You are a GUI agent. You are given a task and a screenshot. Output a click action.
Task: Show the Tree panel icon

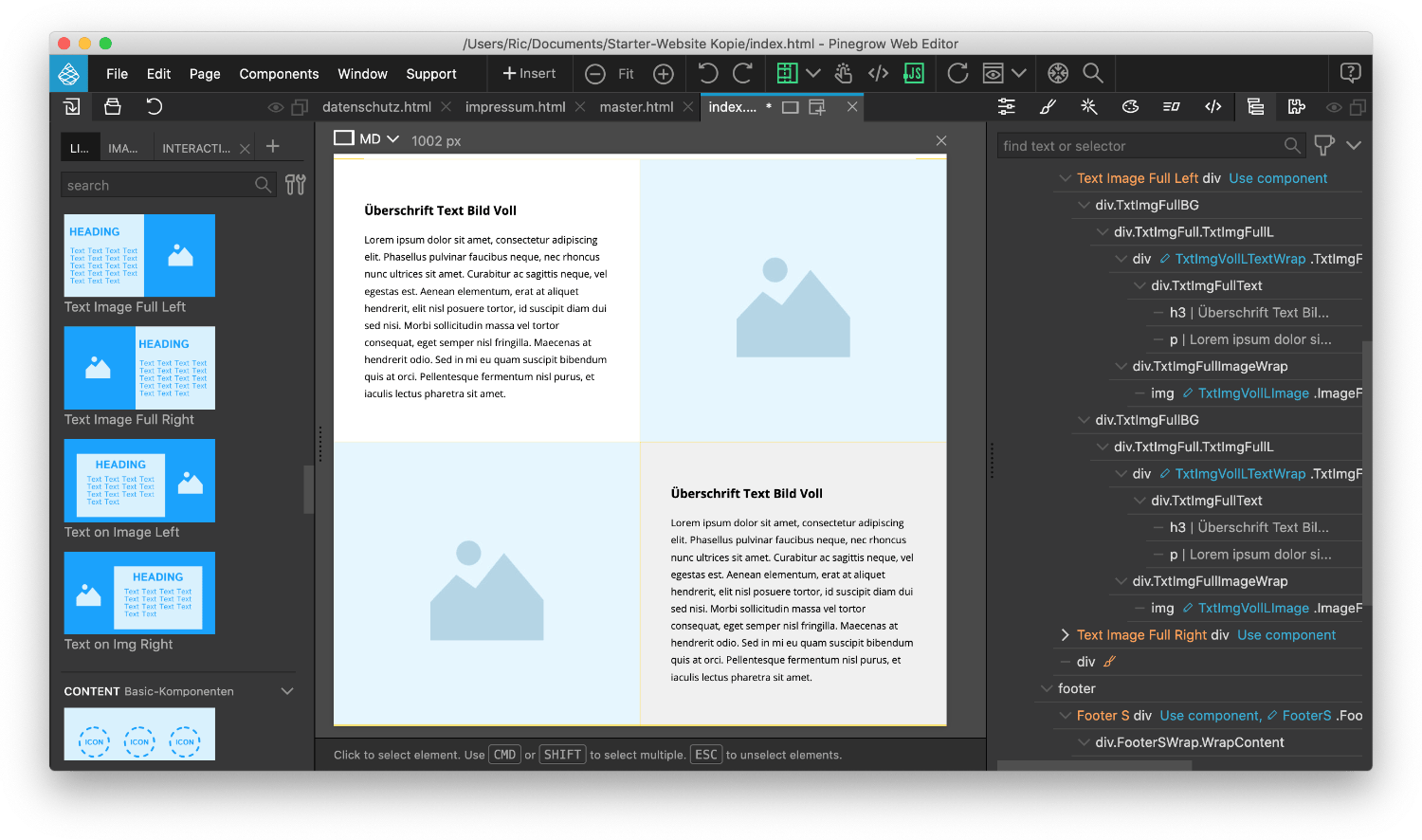point(1255,107)
